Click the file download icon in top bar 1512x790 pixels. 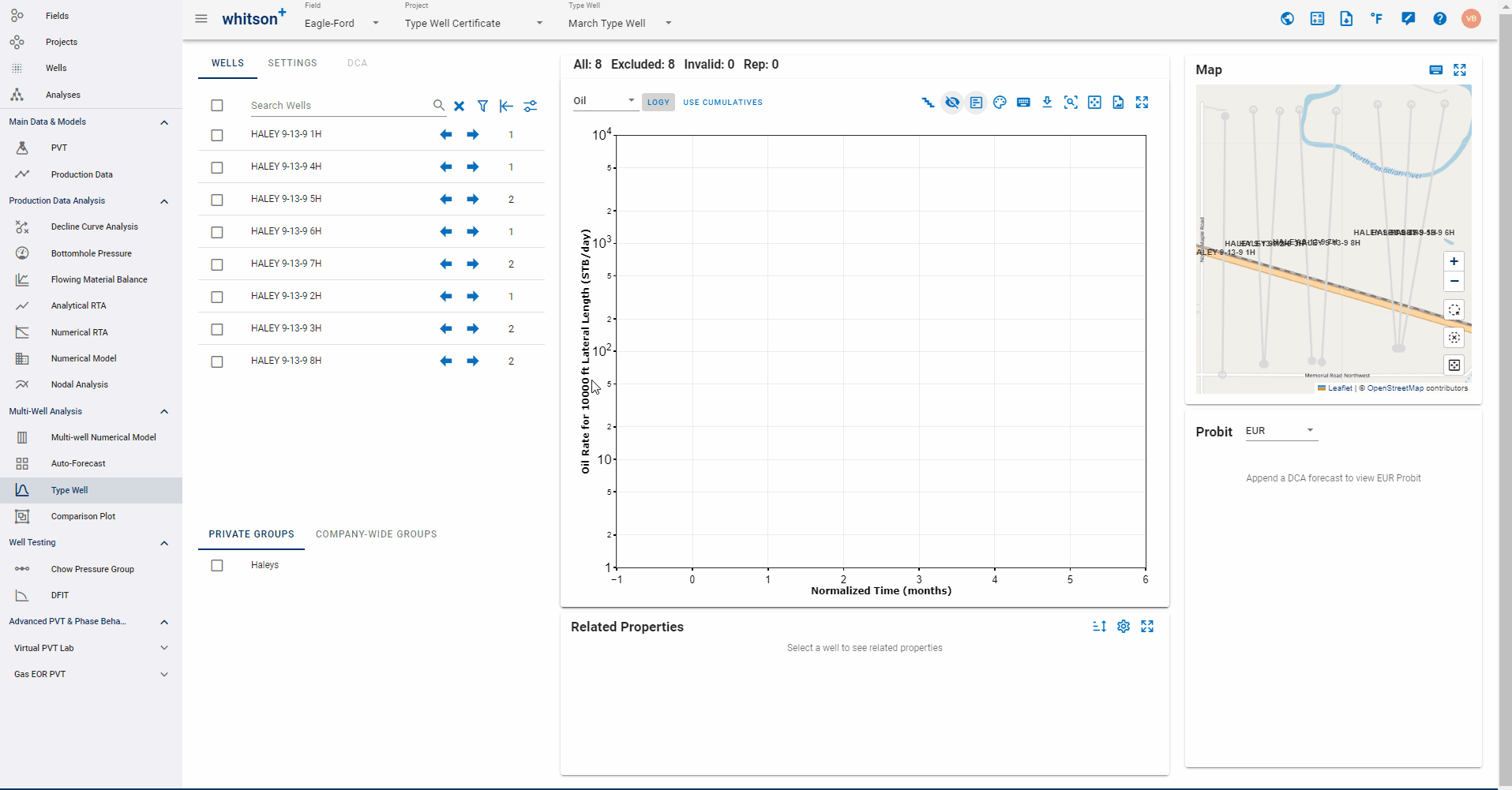click(1346, 19)
